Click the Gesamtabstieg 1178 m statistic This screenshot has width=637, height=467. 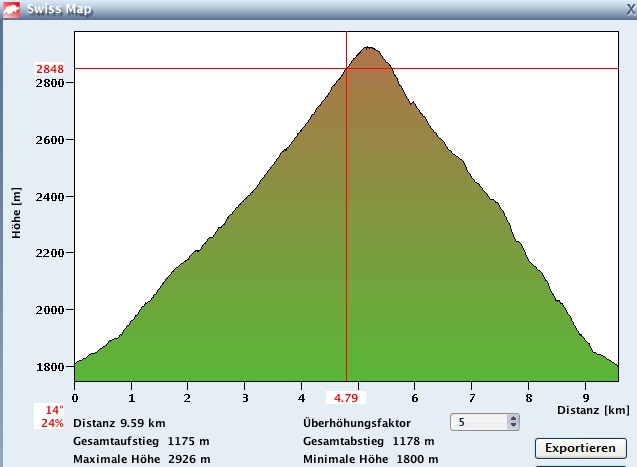click(x=368, y=441)
